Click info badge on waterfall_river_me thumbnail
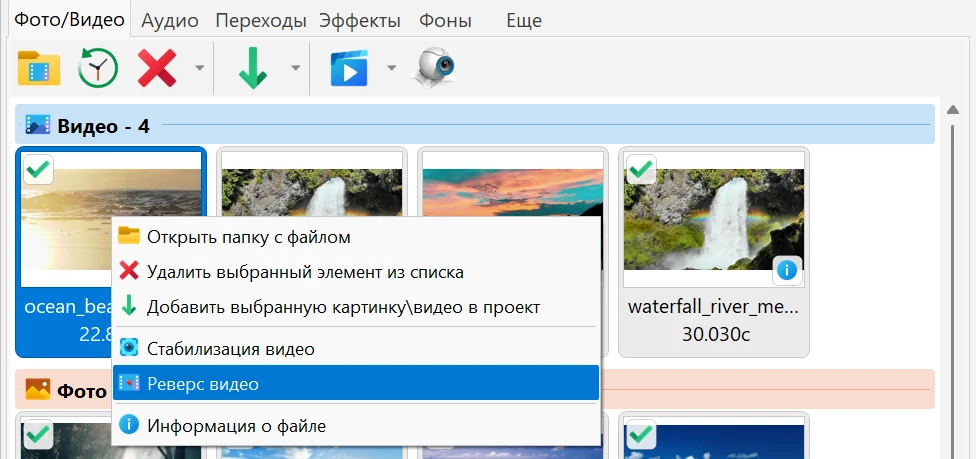The height and width of the screenshot is (459, 976). pos(787,270)
